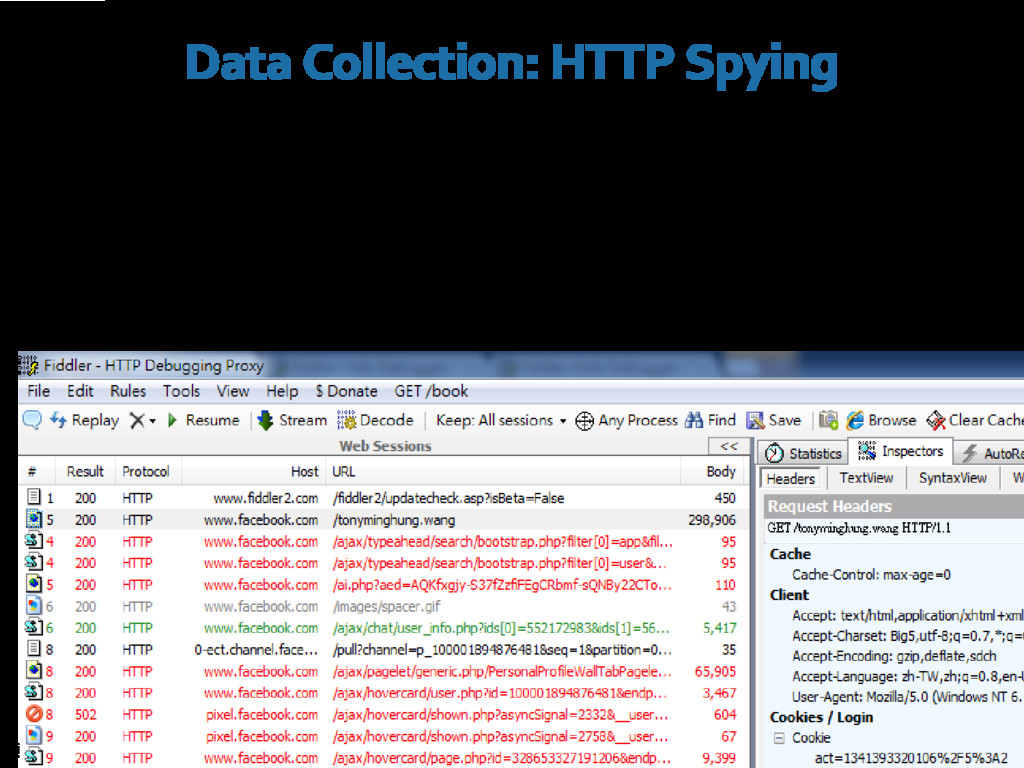Click the script icon of user_info.php session
This screenshot has width=1024, height=768.
[x=34, y=627]
